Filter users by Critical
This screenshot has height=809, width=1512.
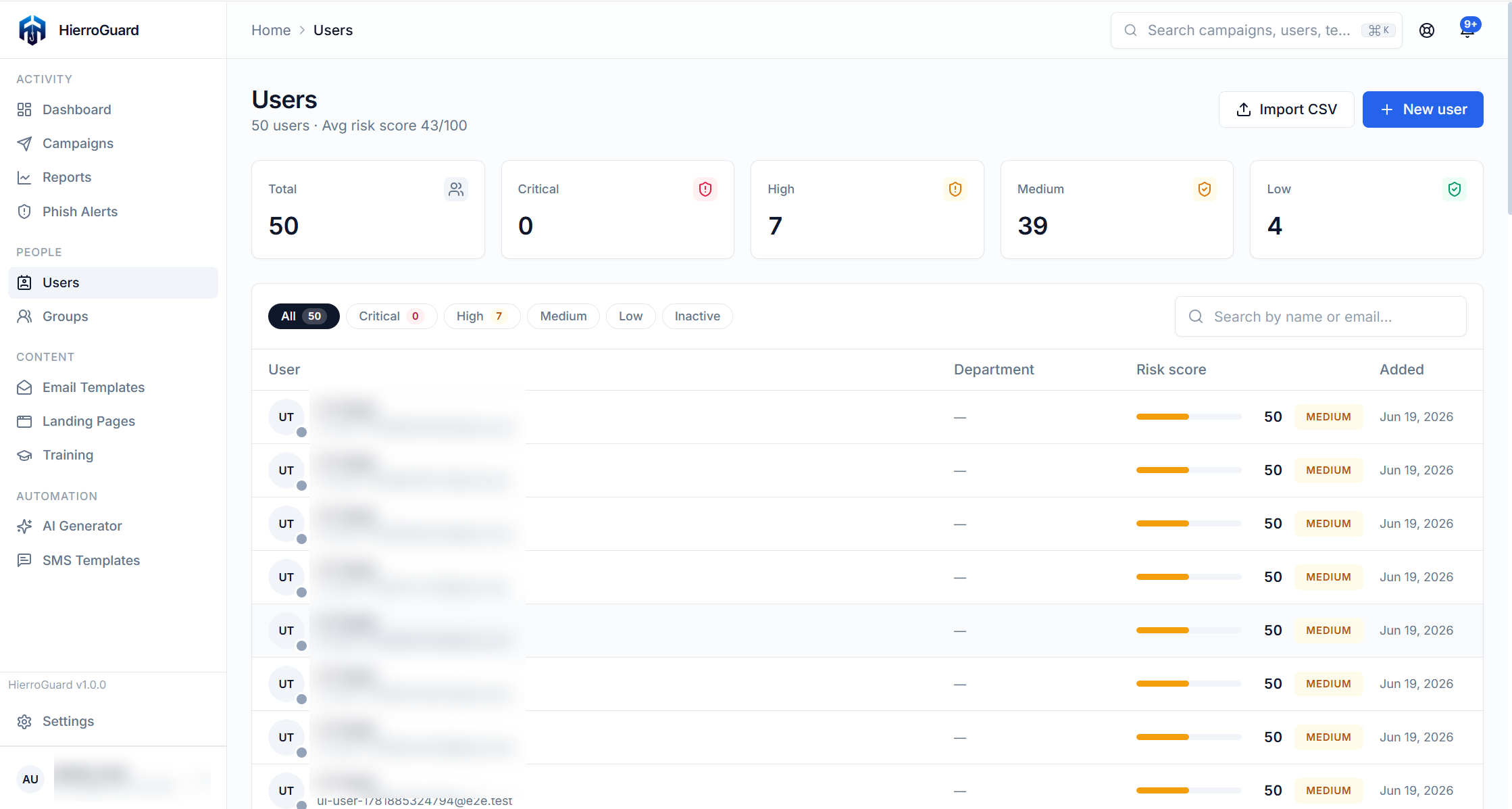tap(391, 316)
